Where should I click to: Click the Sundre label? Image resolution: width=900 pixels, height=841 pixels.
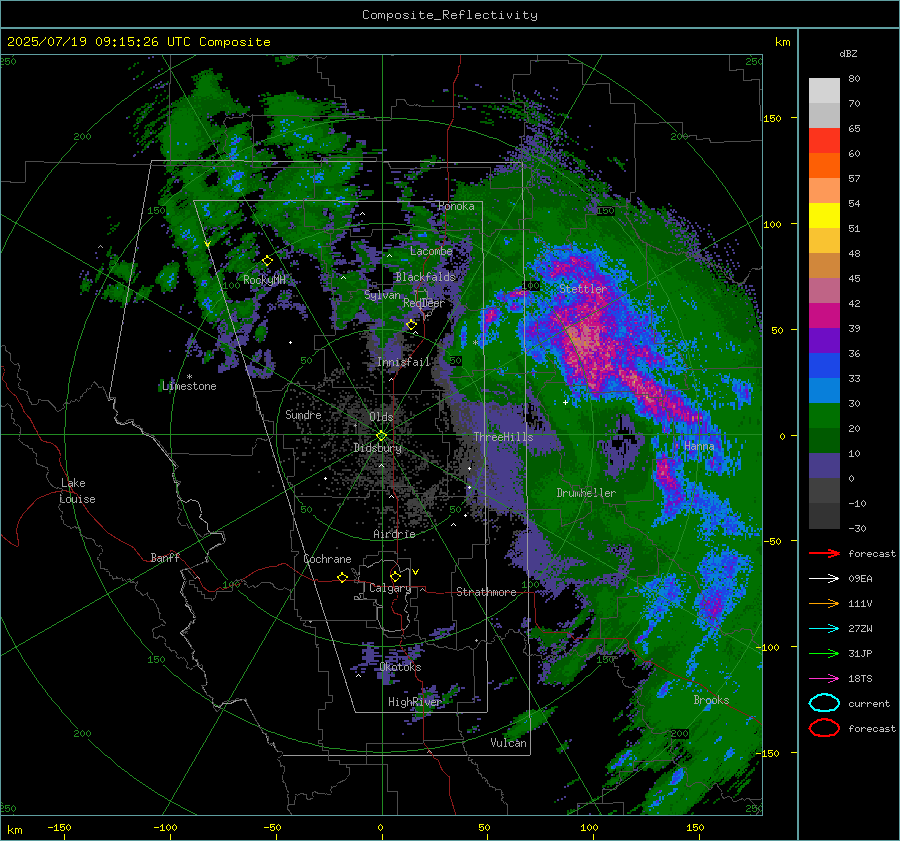click(x=303, y=414)
